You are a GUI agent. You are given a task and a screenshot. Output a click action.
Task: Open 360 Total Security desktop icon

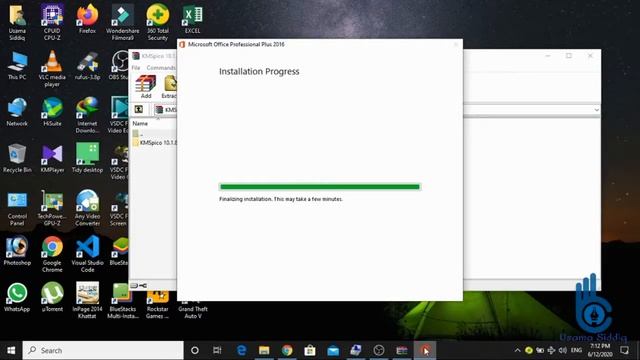(x=158, y=22)
